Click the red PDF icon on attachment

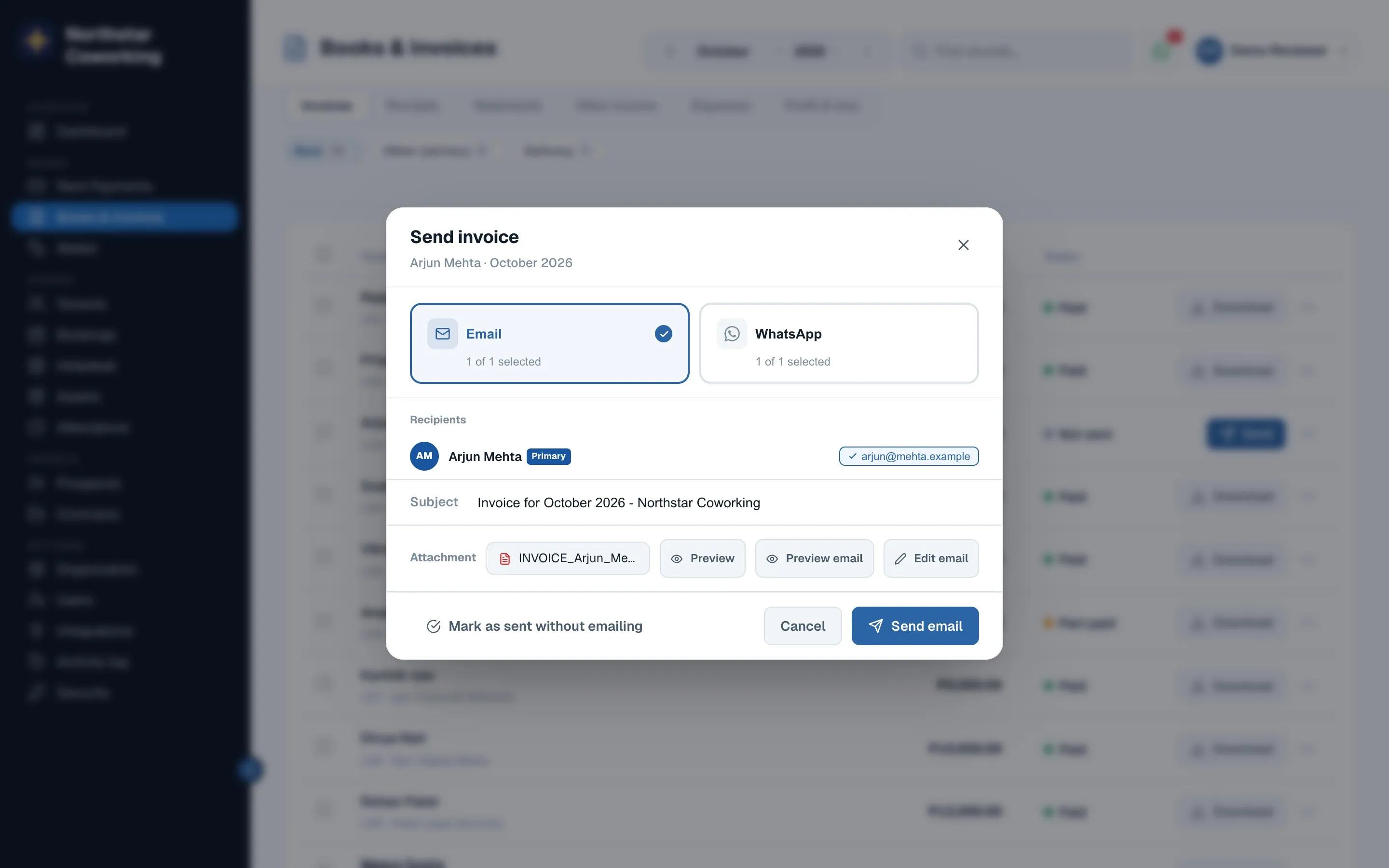[x=504, y=558]
